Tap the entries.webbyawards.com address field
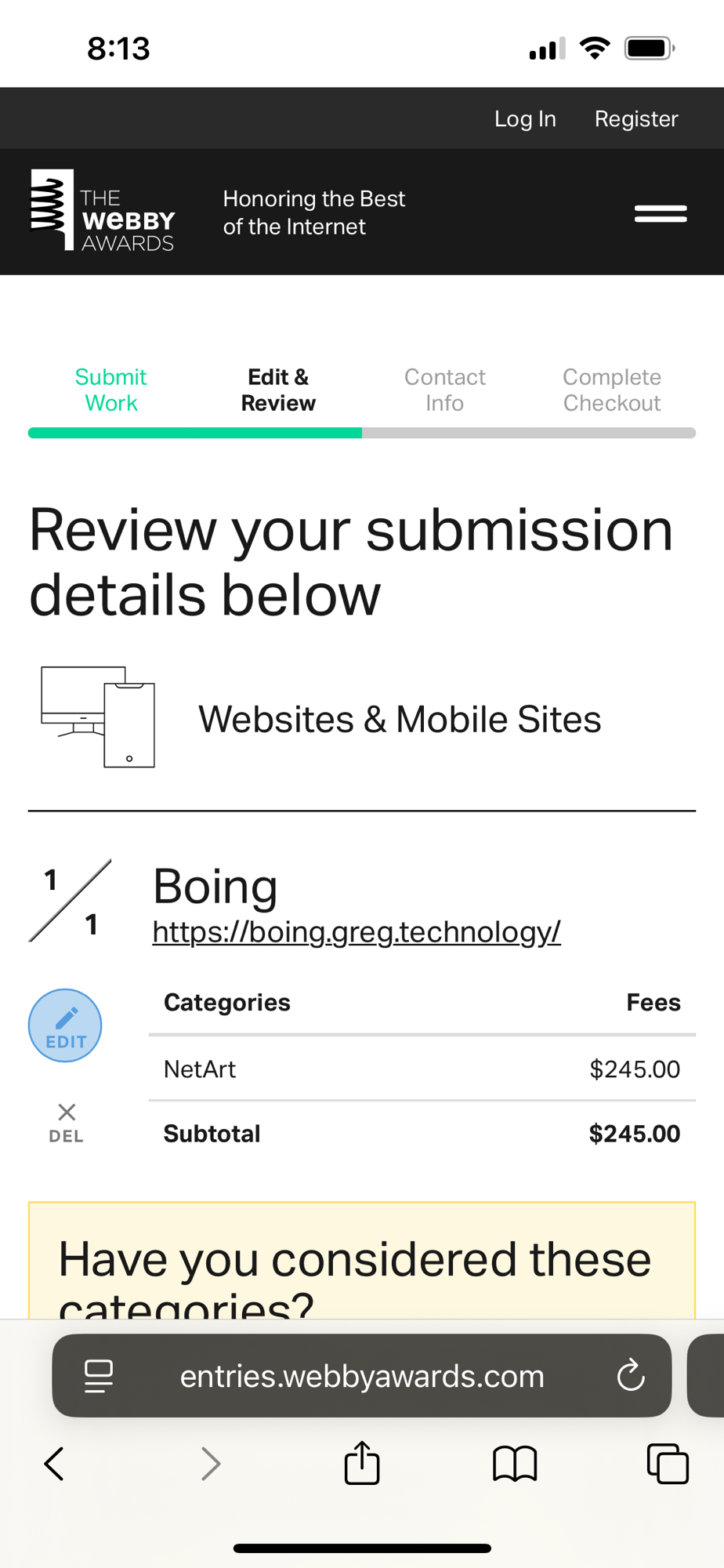Screen dimensions: 724x1568 coord(361,1376)
